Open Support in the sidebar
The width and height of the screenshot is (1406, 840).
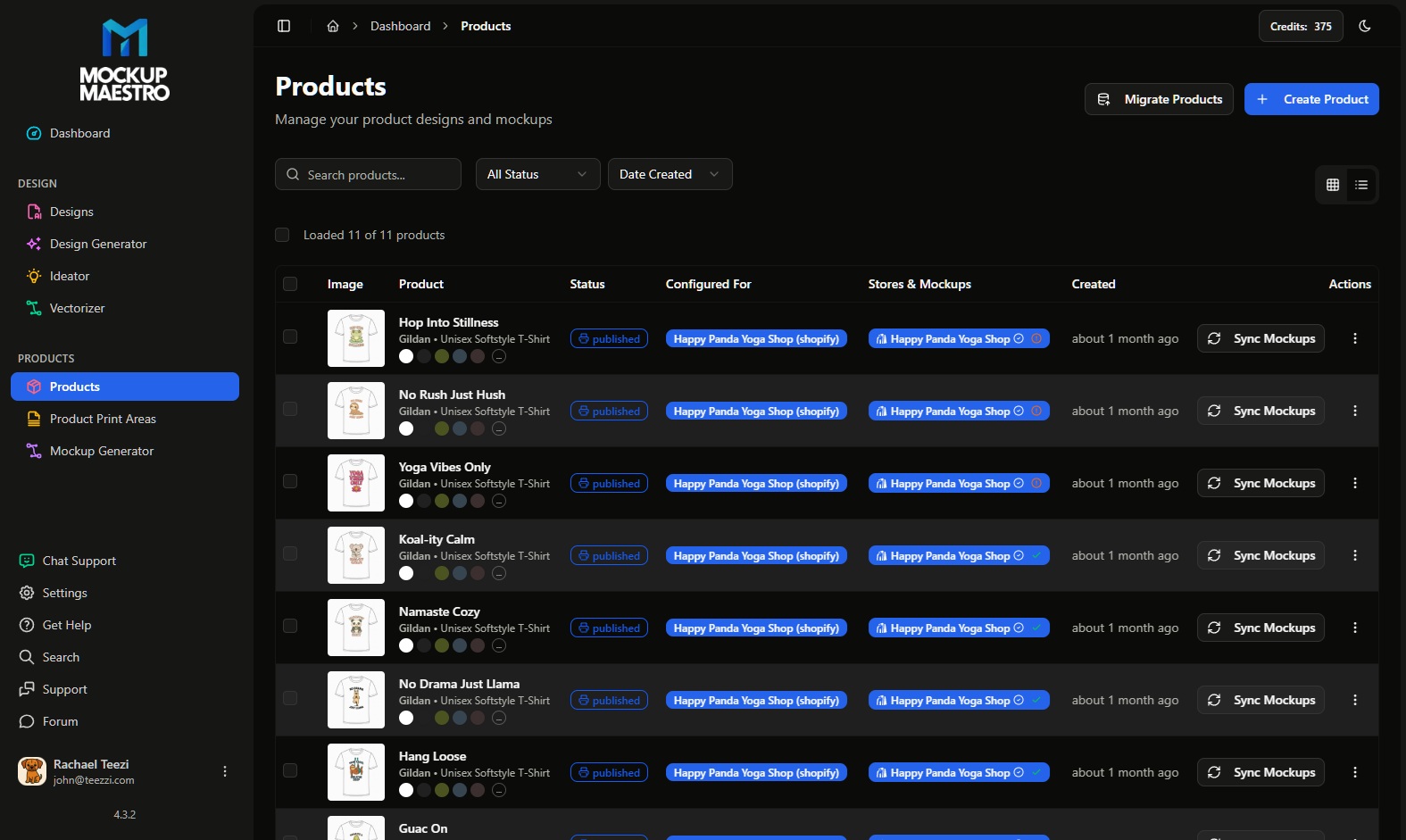125,689
